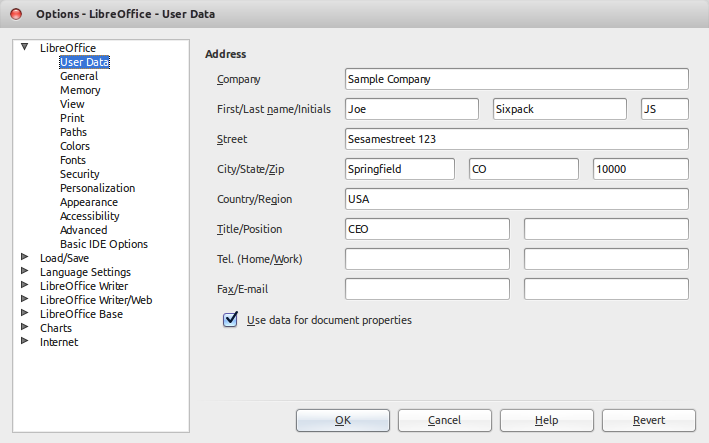This screenshot has height=443, width=709.
Task: Click the empty E-mail field
Action: point(606,289)
